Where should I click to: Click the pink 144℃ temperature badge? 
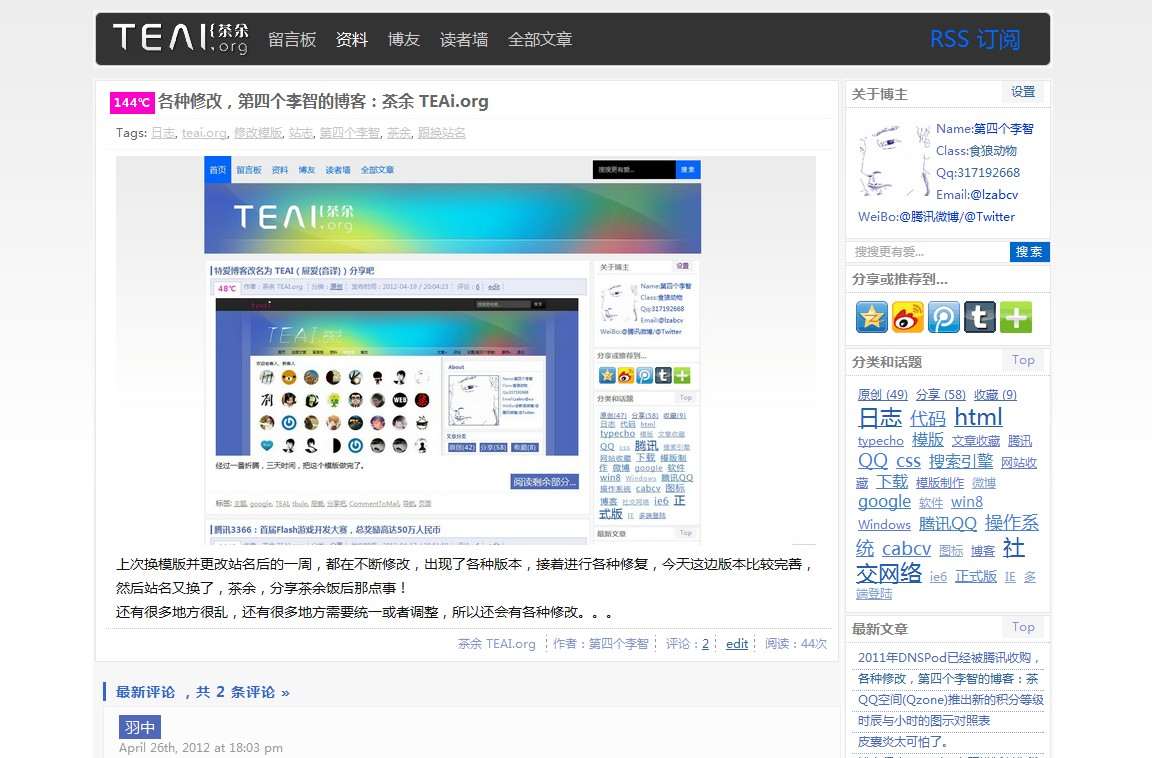click(132, 102)
